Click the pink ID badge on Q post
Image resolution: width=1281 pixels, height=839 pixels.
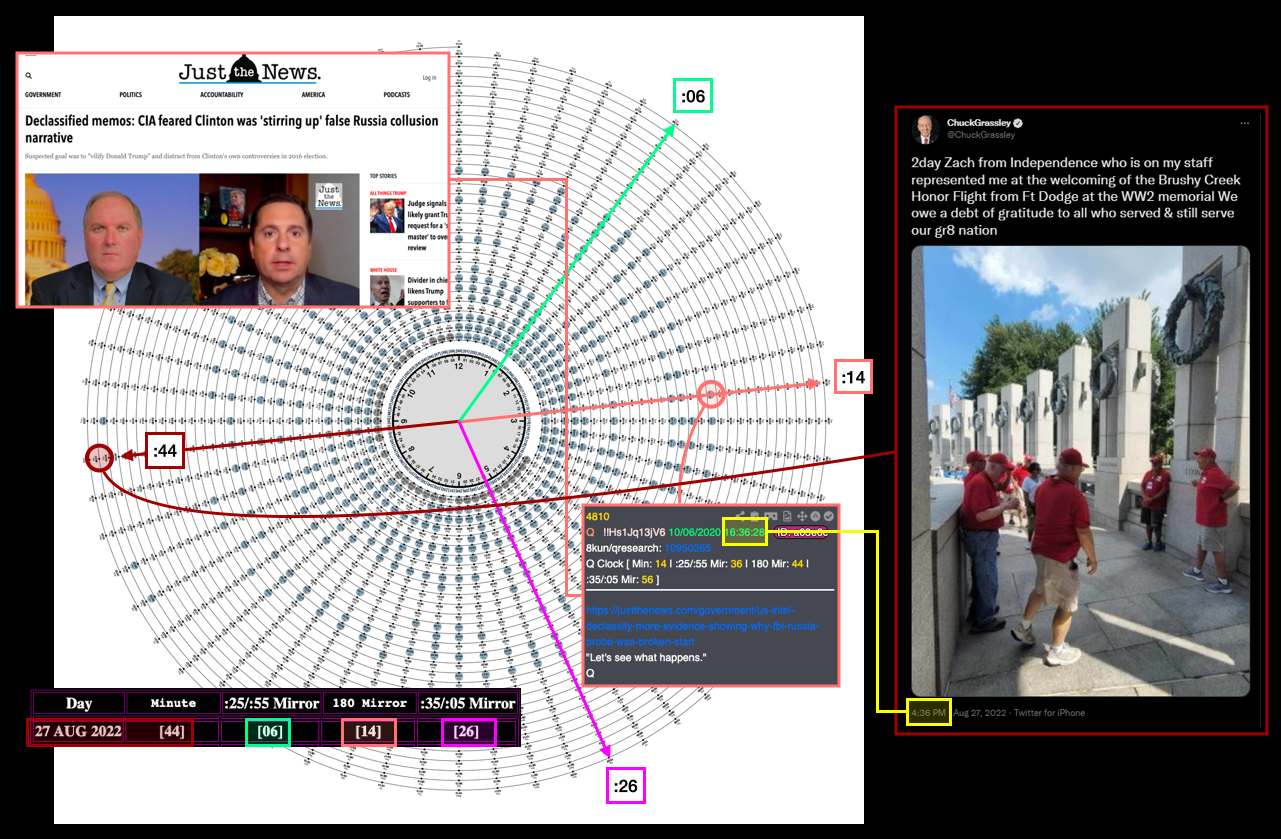(800, 532)
